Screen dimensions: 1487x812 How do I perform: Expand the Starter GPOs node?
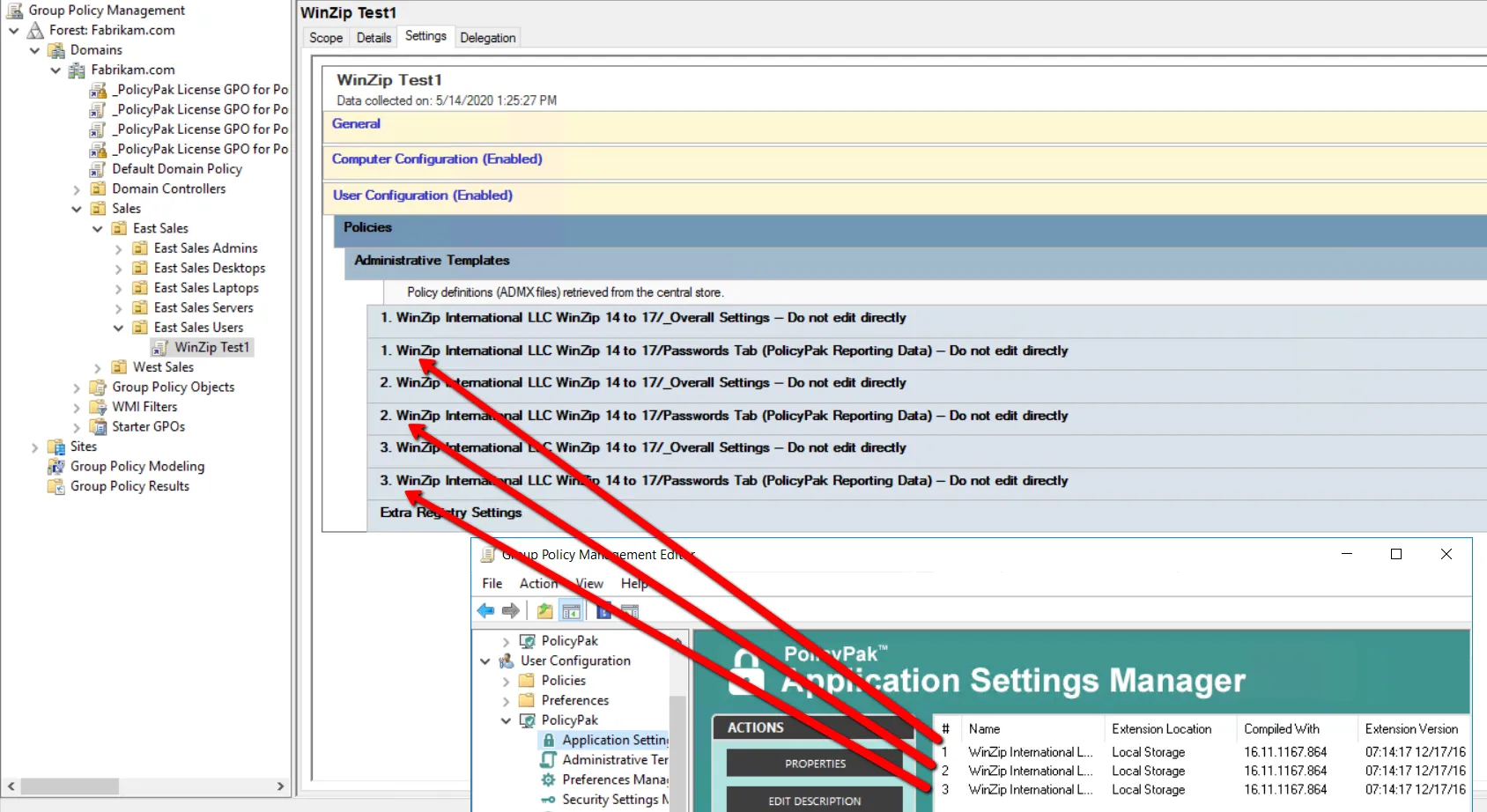(77, 428)
